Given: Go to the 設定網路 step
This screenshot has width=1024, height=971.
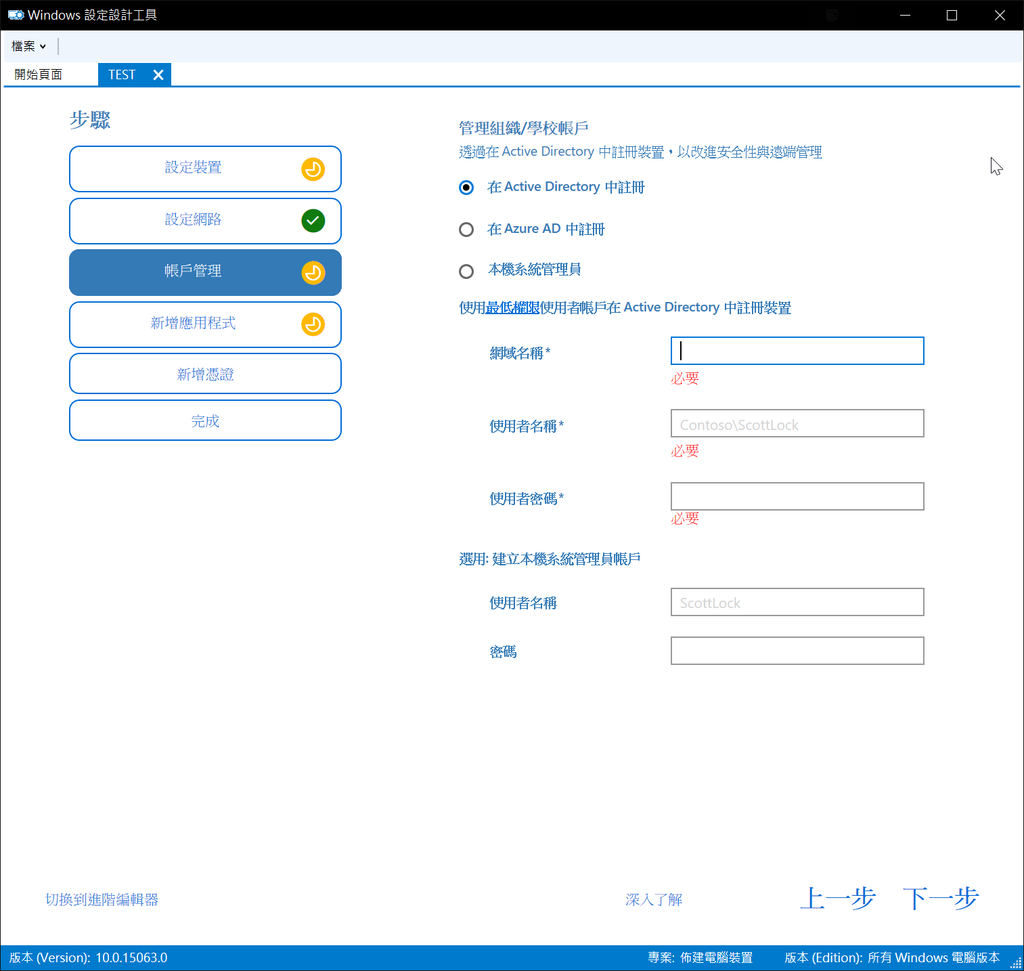Looking at the screenshot, I should point(205,221).
